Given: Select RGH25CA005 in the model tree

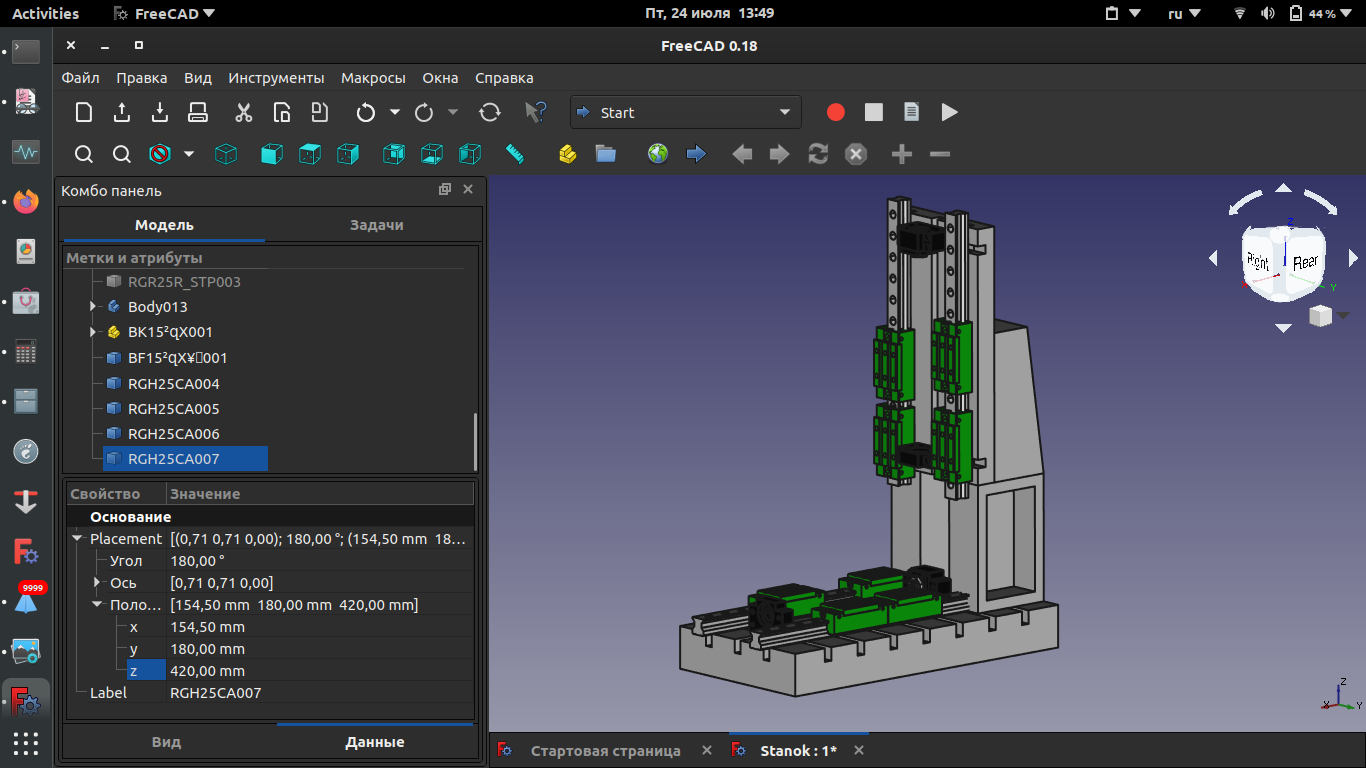Looking at the screenshot, I should (x=173, y=409).
